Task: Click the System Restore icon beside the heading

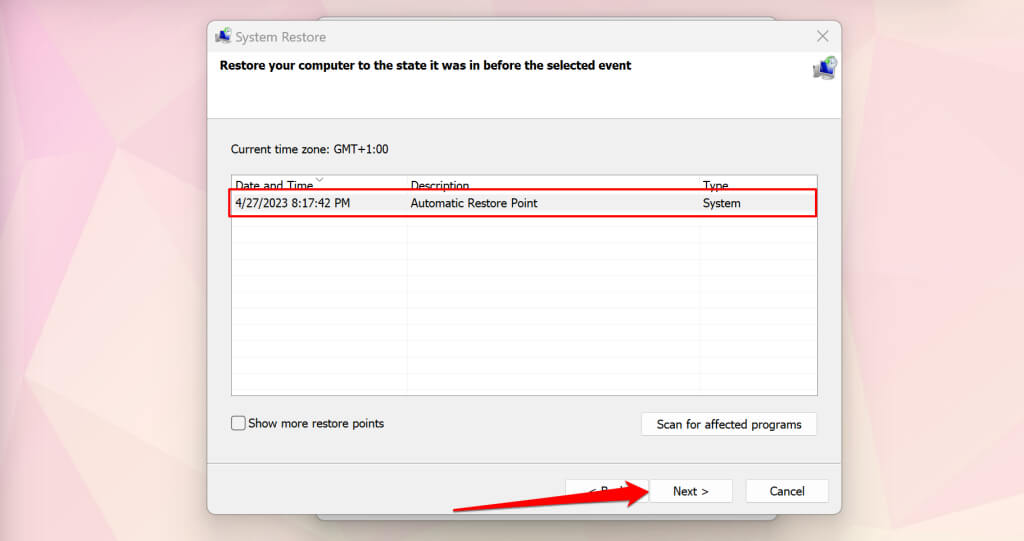Action: click(825, 68)
